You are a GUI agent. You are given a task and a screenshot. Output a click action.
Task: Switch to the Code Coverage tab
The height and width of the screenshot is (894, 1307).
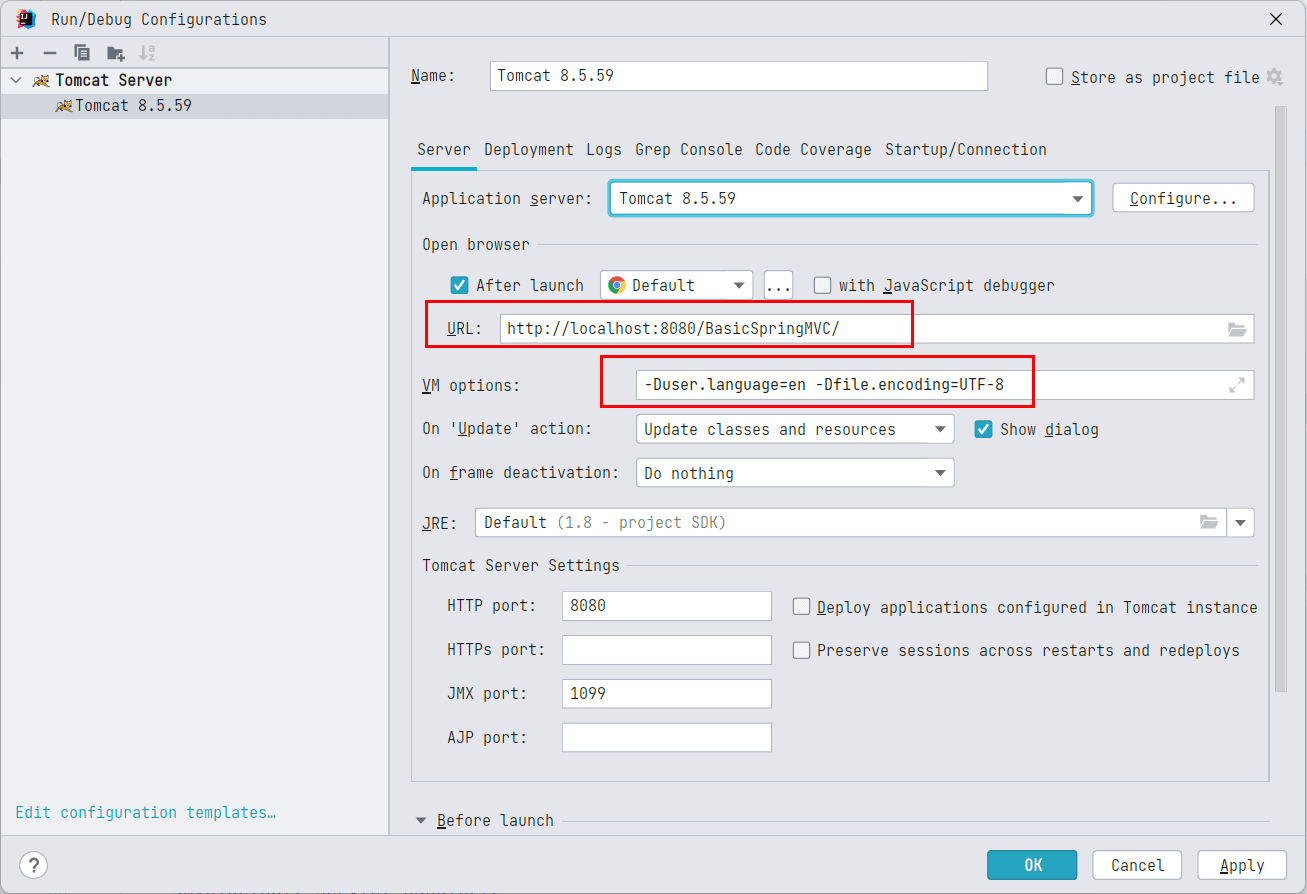(813, 149)
